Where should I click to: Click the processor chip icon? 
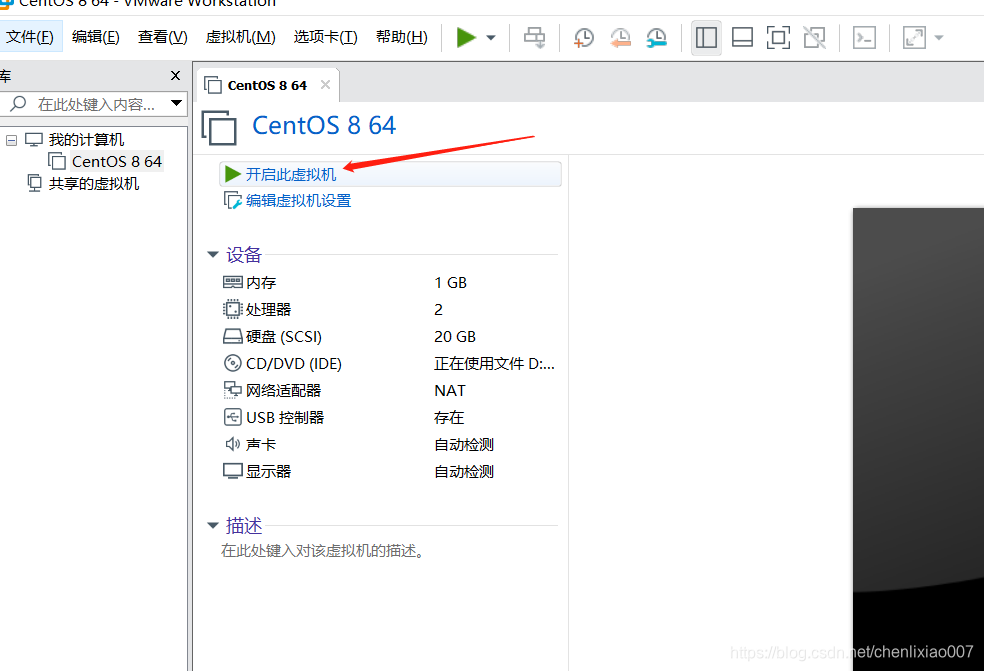[233, 309]
